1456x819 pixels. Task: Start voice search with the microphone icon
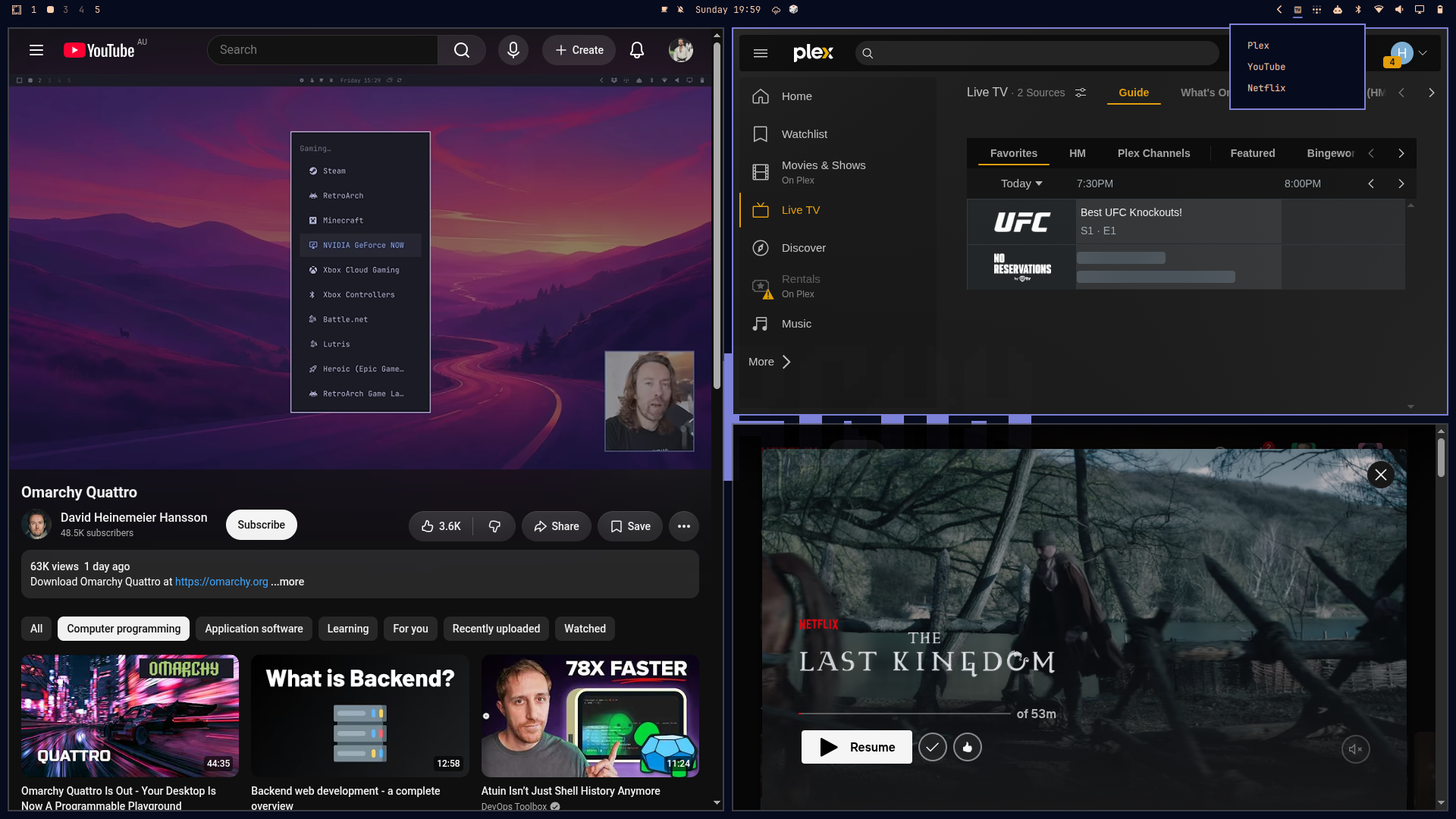click(513, 50)
